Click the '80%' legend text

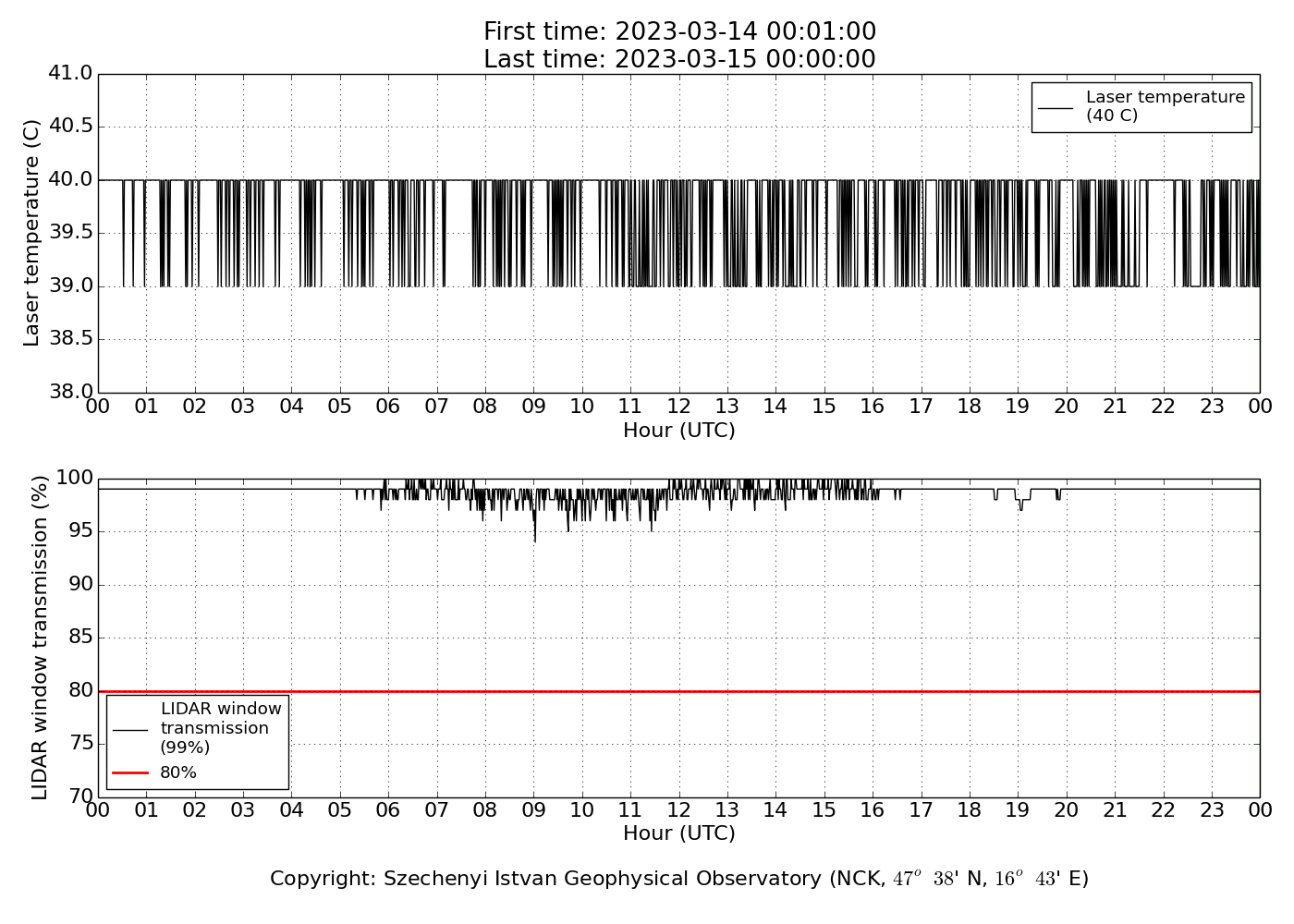click(178, 772)
